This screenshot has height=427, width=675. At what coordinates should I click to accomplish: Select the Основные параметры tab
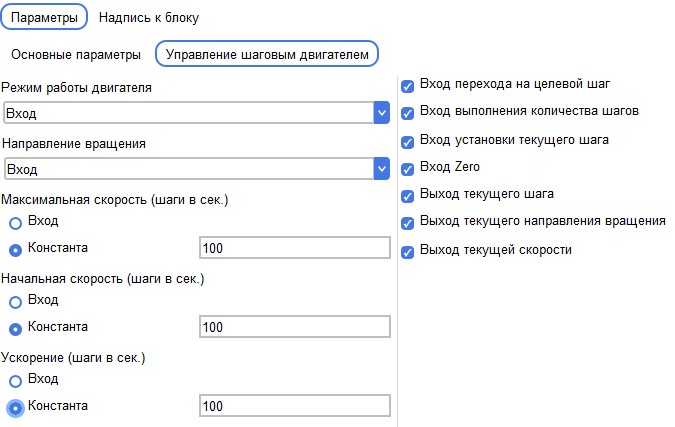(76, 55)
